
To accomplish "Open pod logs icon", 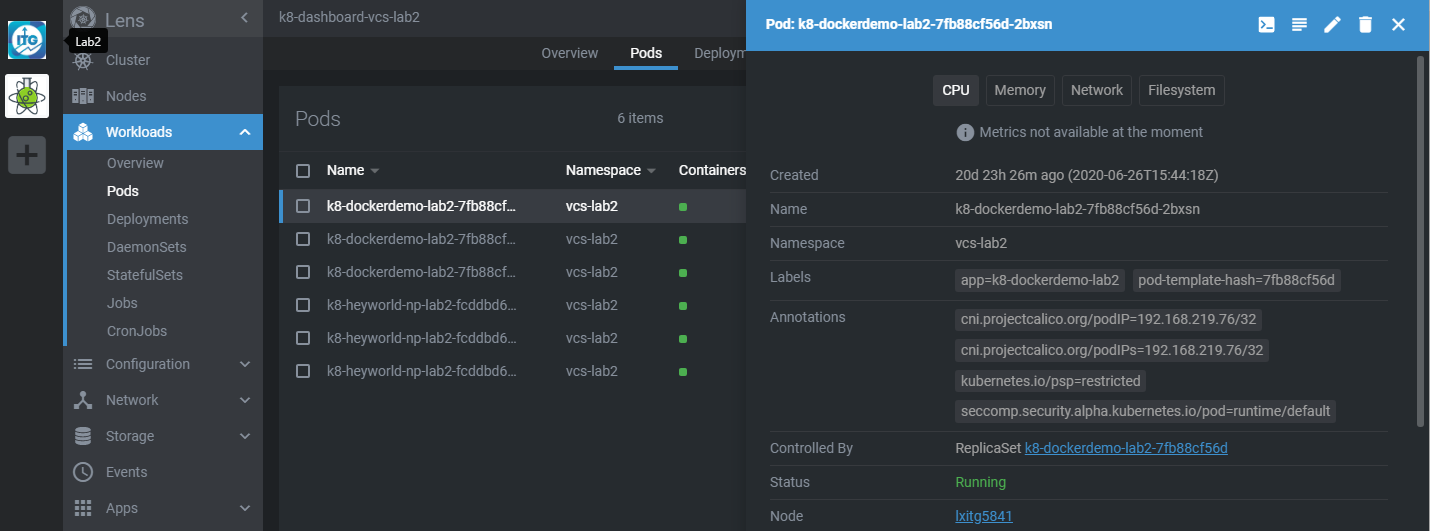I will (1299, 25).
